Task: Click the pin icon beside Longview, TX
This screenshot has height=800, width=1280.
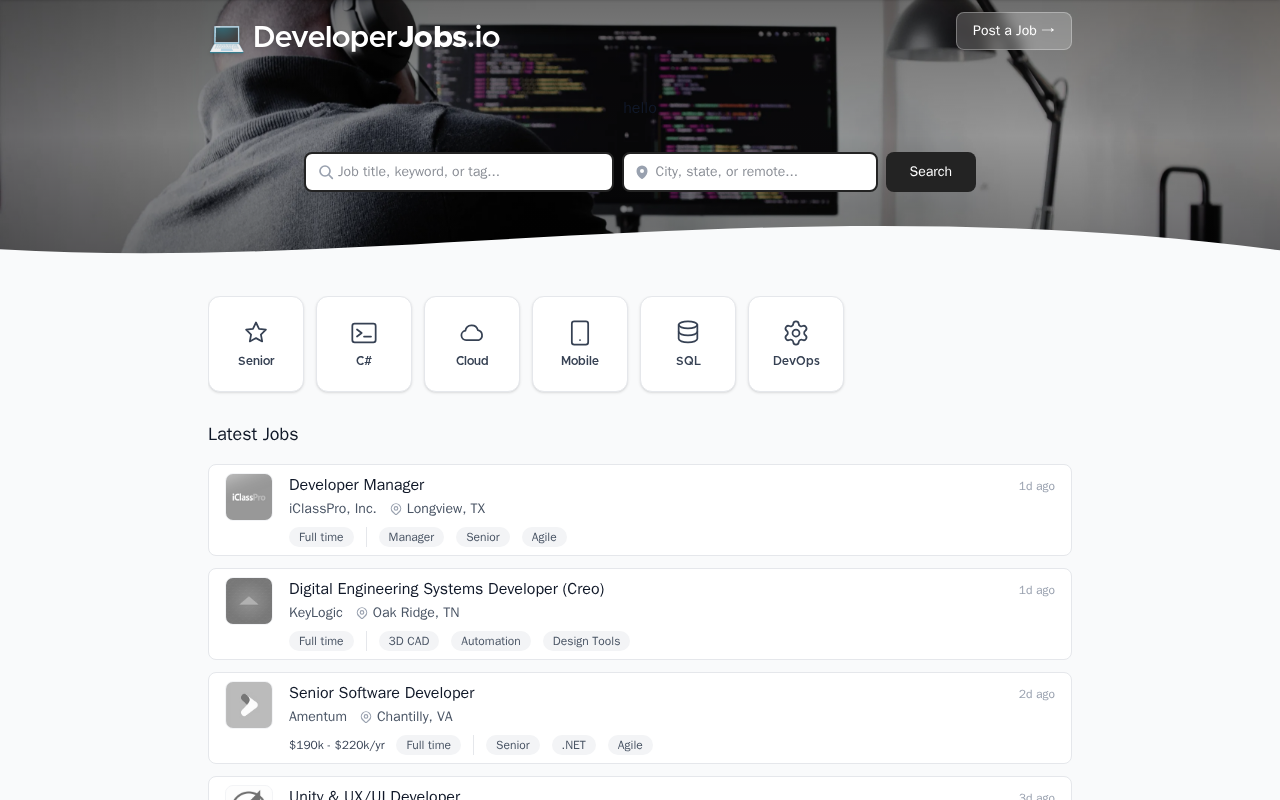Action: pos(396,509)
